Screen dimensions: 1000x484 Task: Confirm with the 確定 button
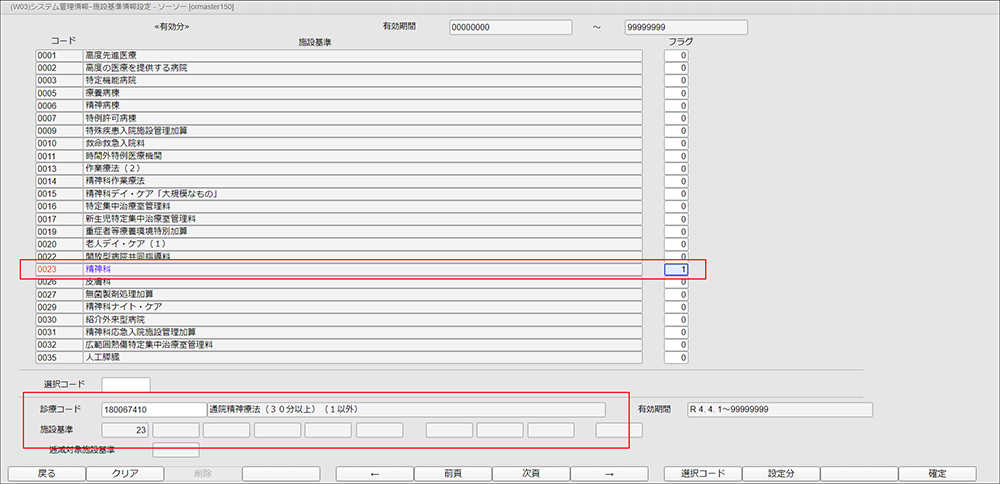(937, 474)
